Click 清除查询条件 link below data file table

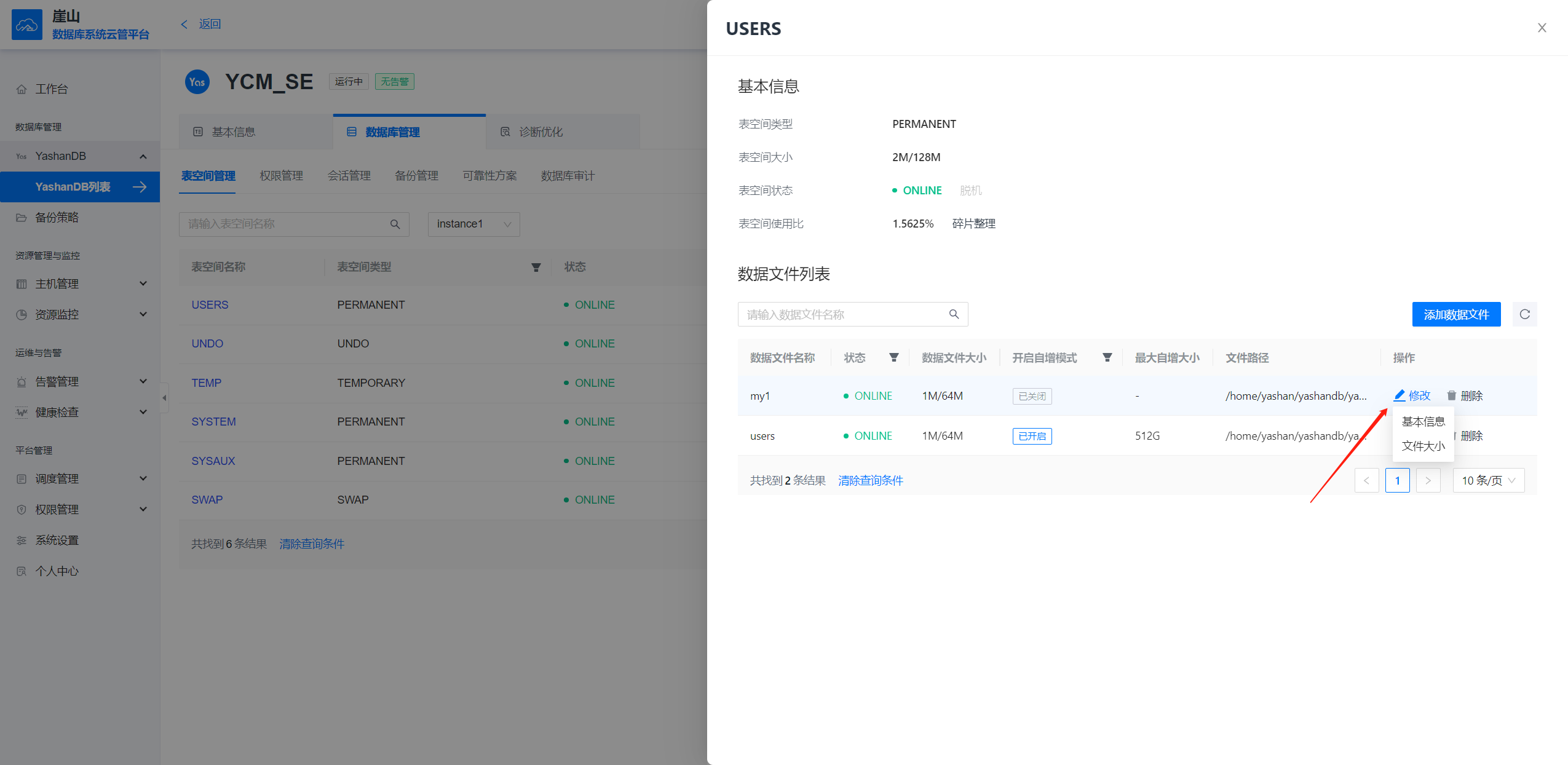pyautogui.click(x=870, y=480)
